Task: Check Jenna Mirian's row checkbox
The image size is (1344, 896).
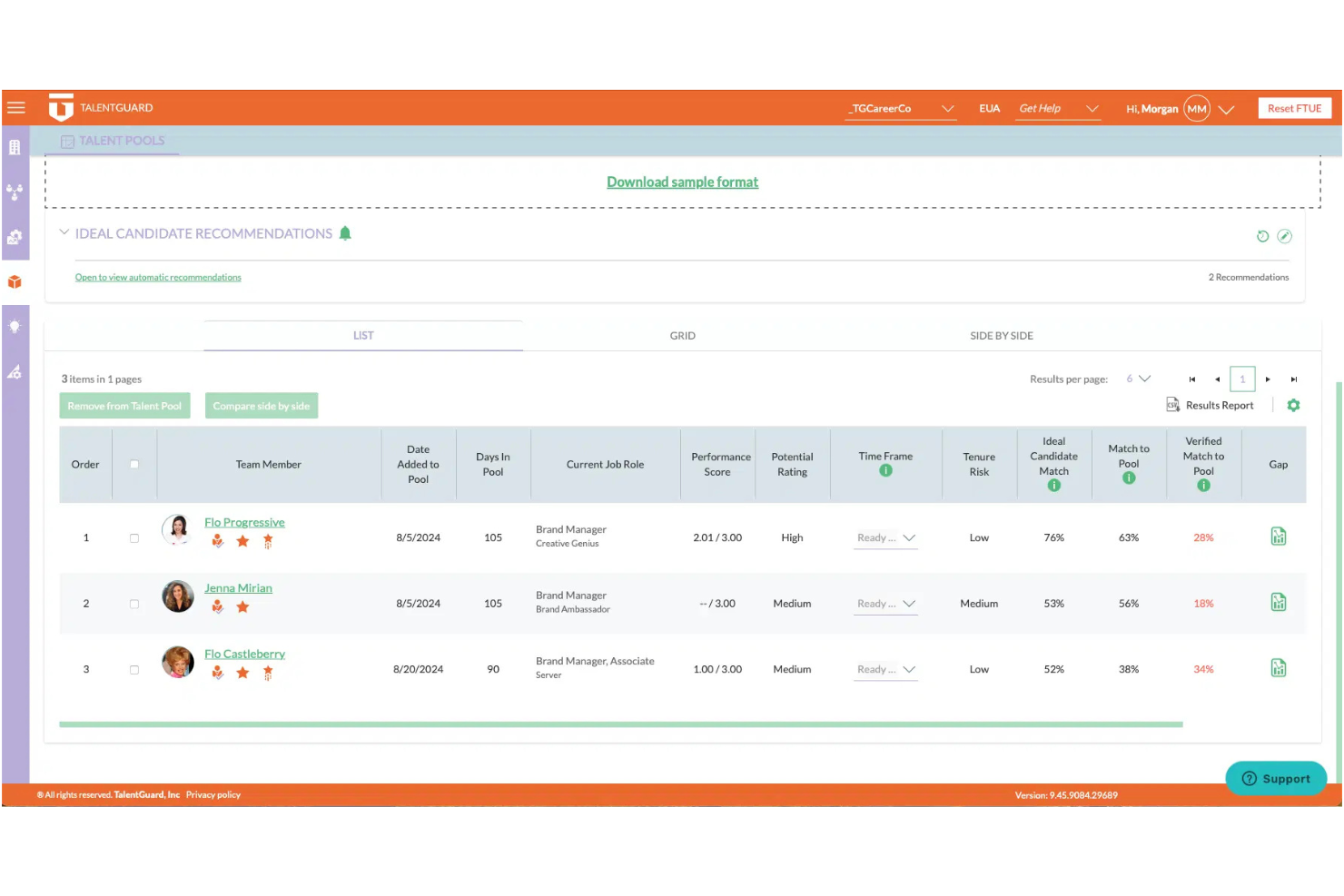Action: pos(133,604)
